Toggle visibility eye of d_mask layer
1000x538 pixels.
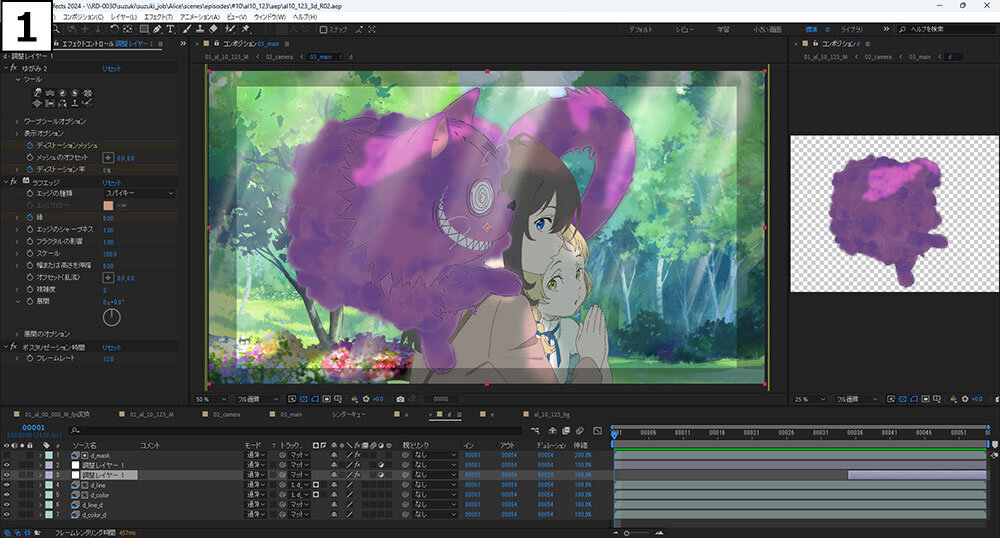(7, 455)
